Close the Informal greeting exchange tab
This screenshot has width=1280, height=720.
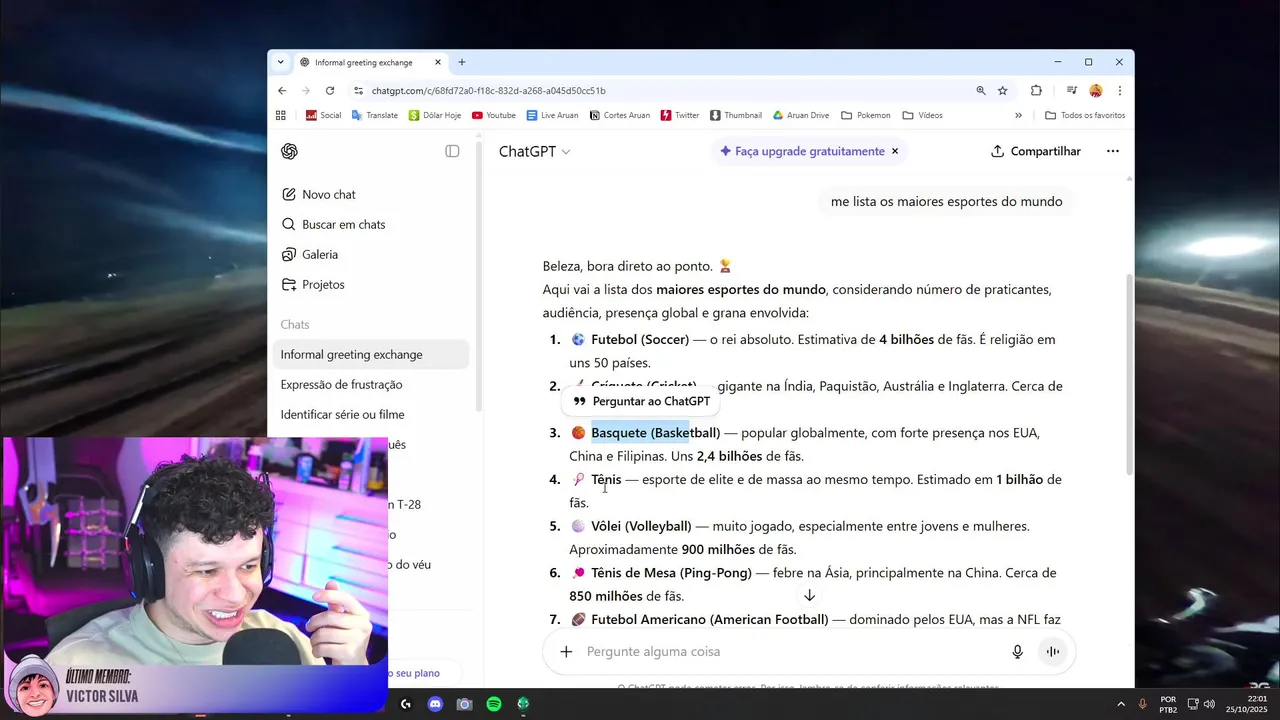tap(437, 62)
